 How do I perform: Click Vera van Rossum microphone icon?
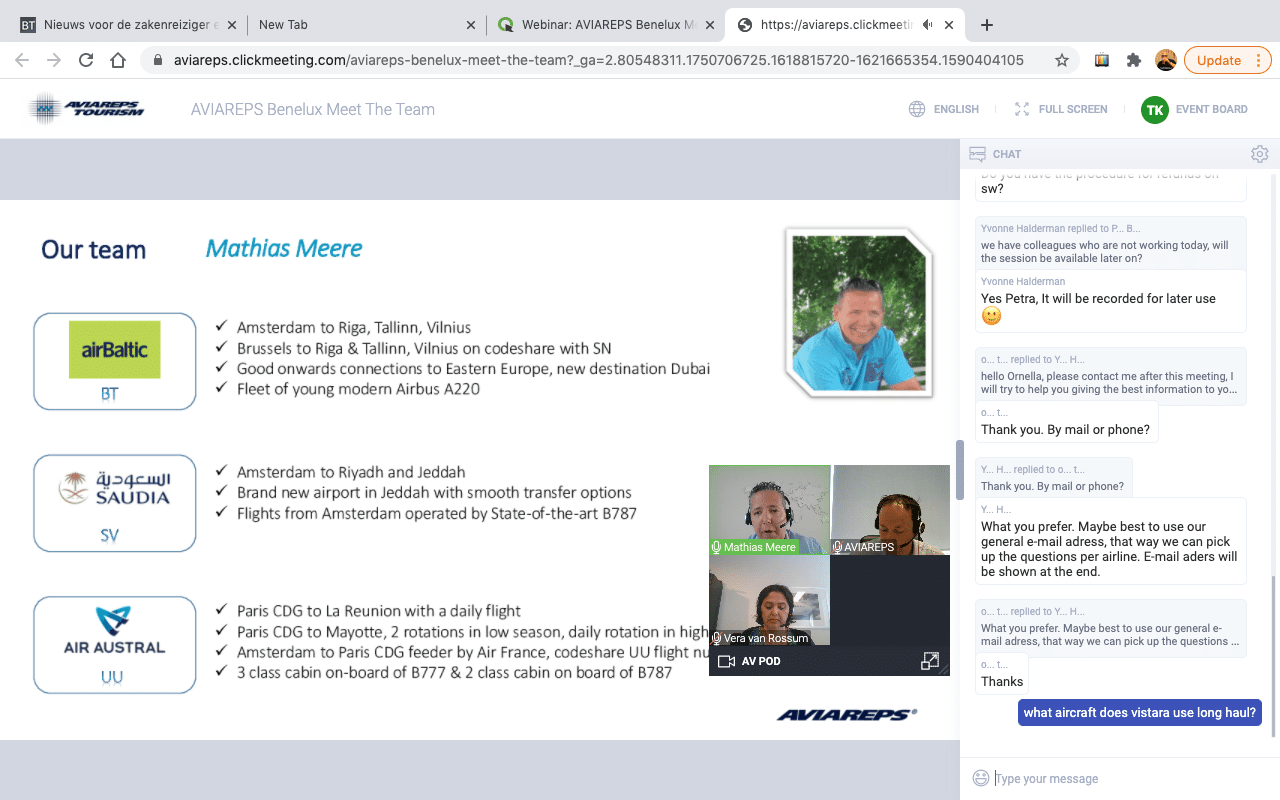pos(717,638)
